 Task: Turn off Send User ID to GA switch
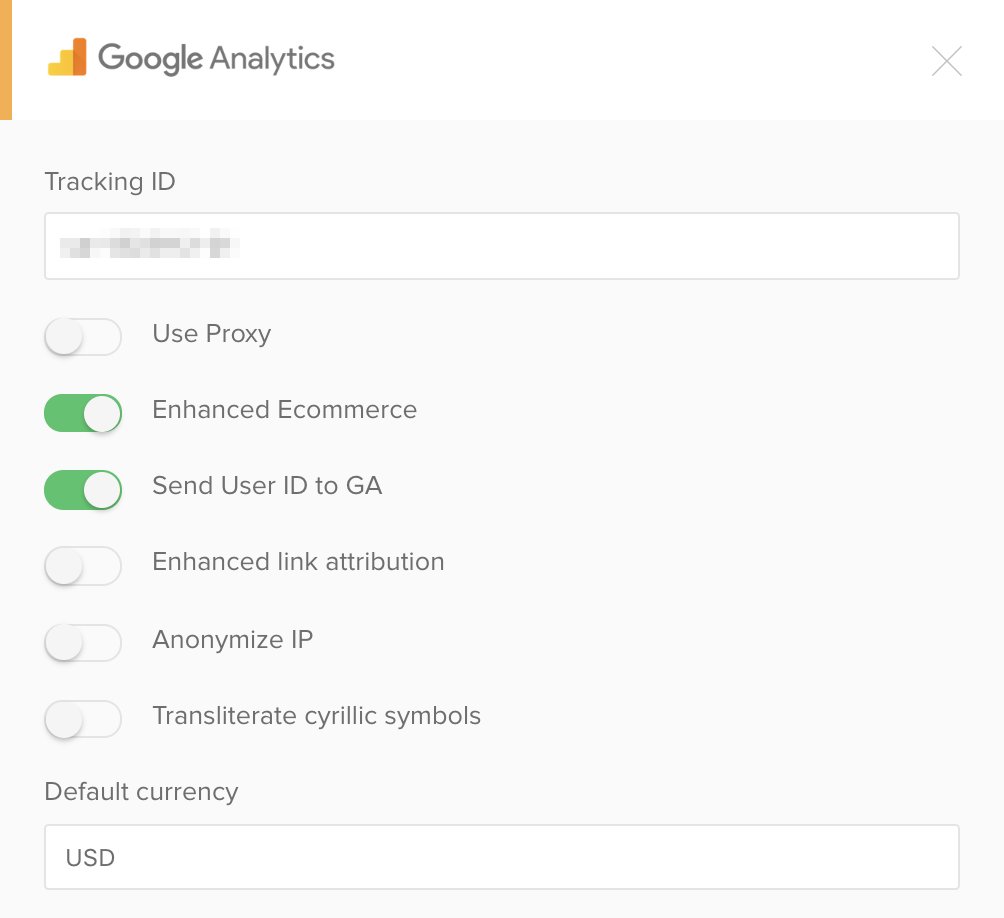(x=83, y=490)
